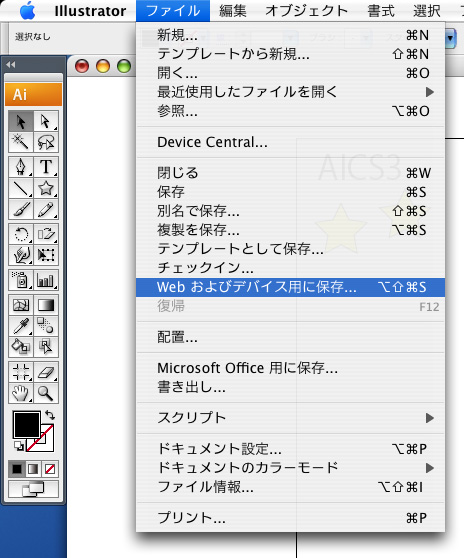Select the Direct Selection (white arrow) tool
This screenshot has width=464, height=558.
click(x=46, y=121)
